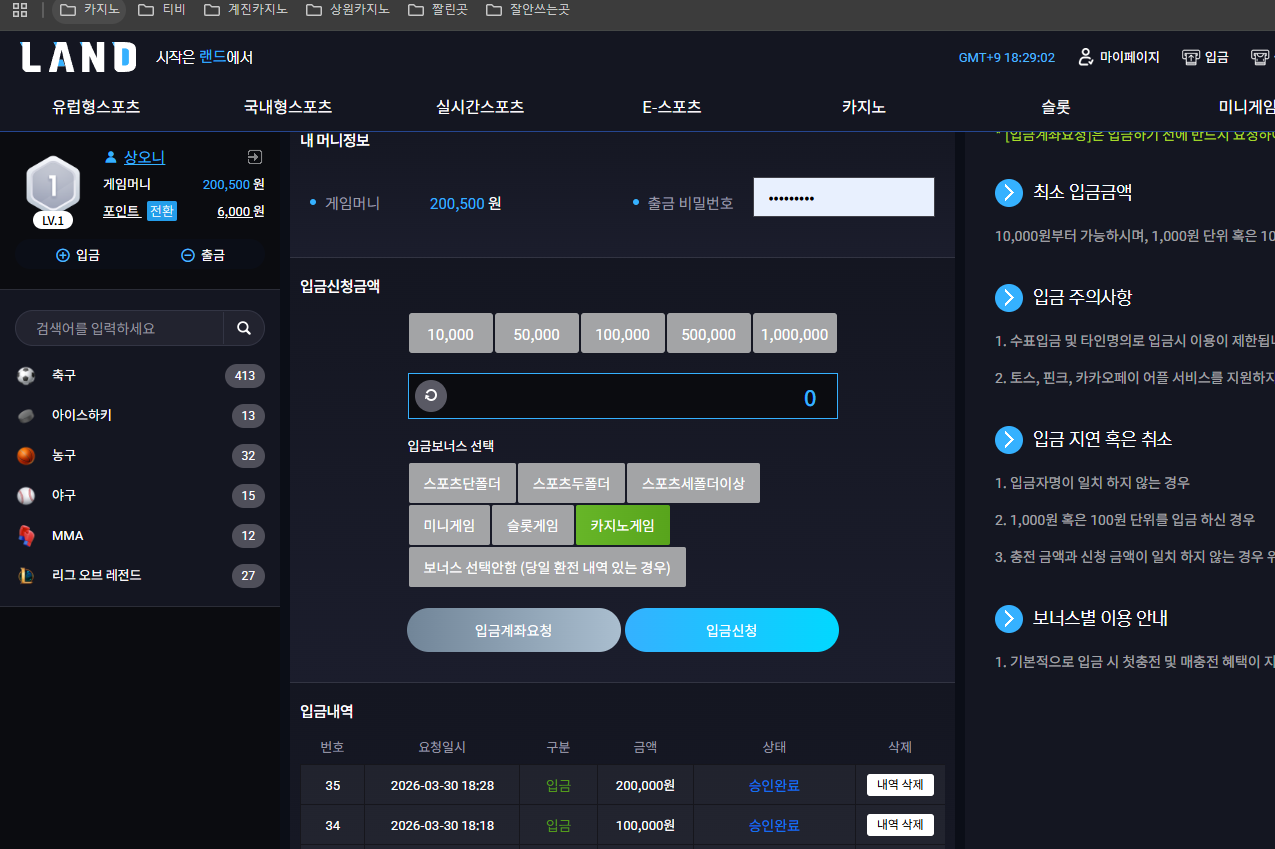Screen dimensions: 1275x849
Task: Click the 입금신청 button
Action: (x=732, y=630)
